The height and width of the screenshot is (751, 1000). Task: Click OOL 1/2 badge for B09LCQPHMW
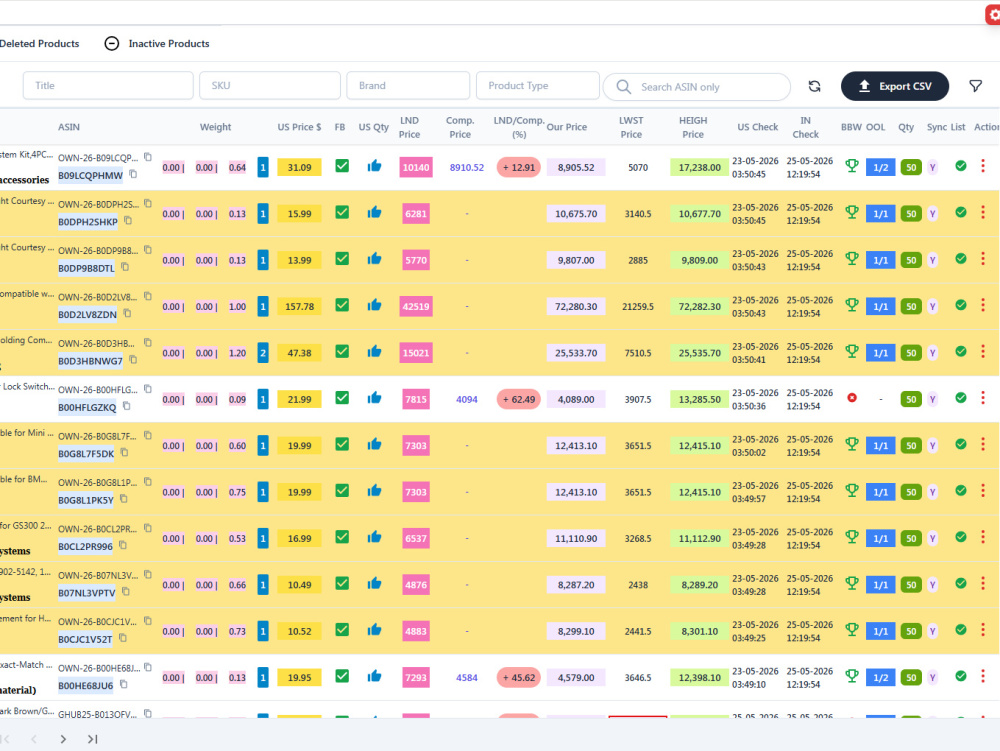tap(881, 168)
